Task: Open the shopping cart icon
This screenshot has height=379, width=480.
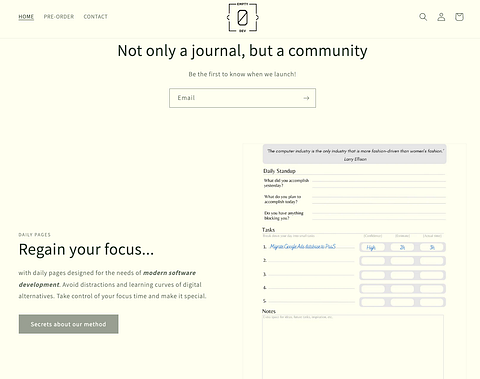Action: [x=459, y=17]
